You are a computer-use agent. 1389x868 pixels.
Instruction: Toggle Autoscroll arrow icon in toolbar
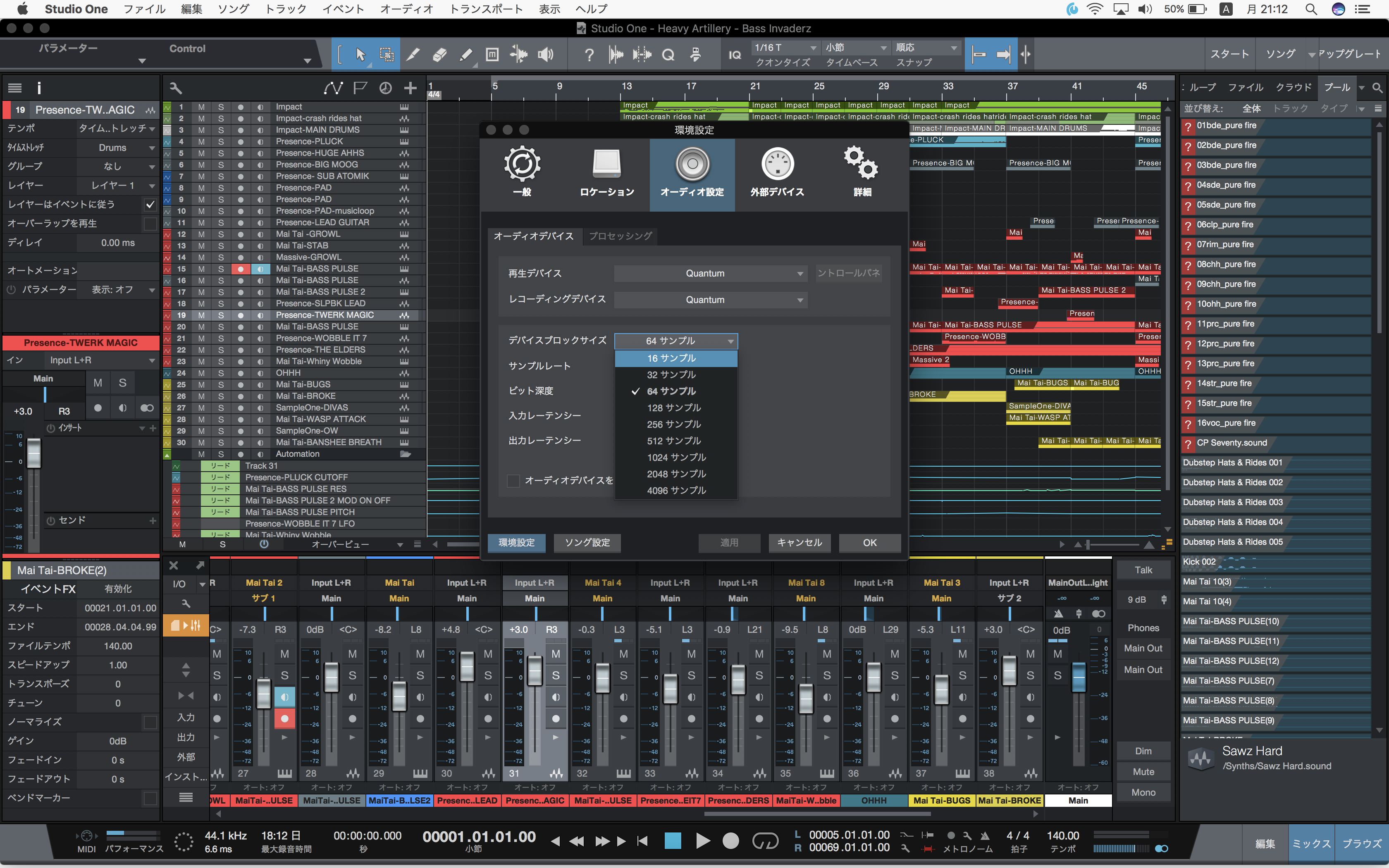[x=1003, y=55]
